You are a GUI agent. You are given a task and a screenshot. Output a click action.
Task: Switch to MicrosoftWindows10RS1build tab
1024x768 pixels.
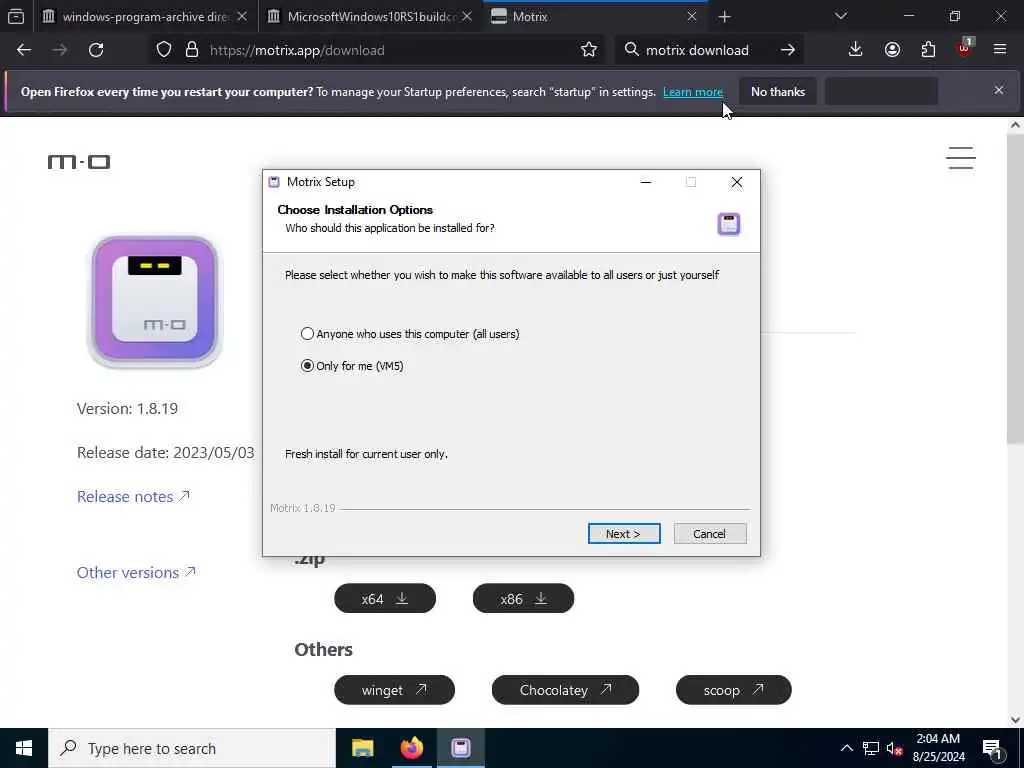click(371, 16)
